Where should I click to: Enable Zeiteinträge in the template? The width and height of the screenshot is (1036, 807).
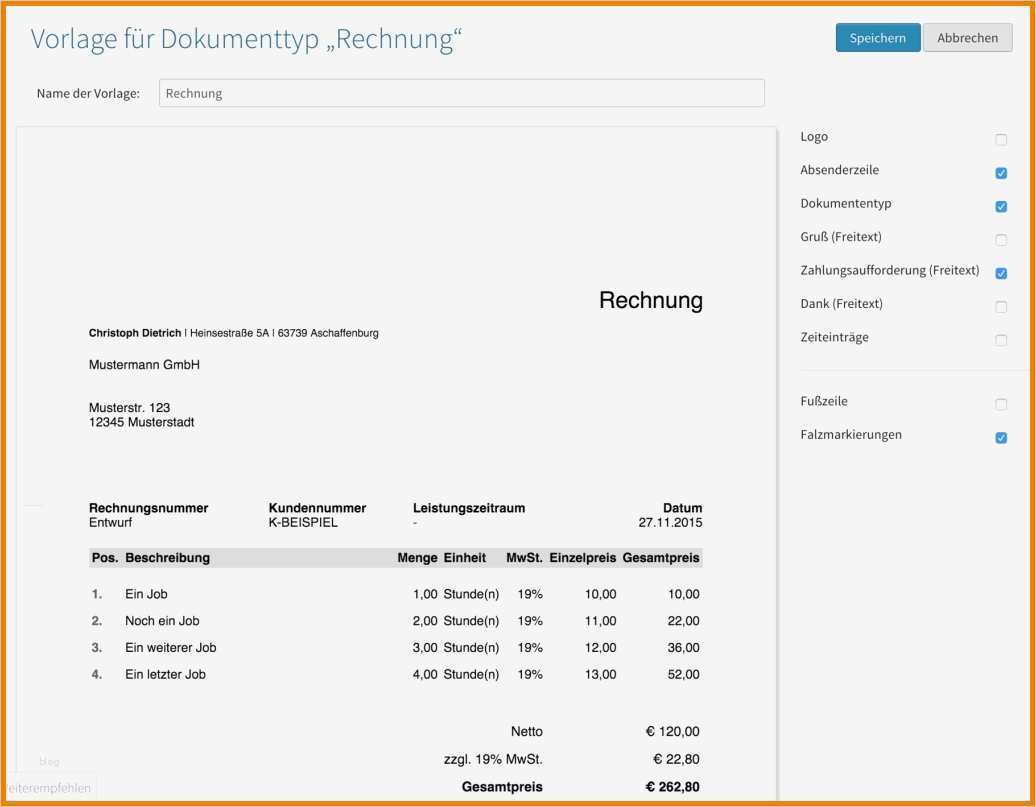point(1001,340)
